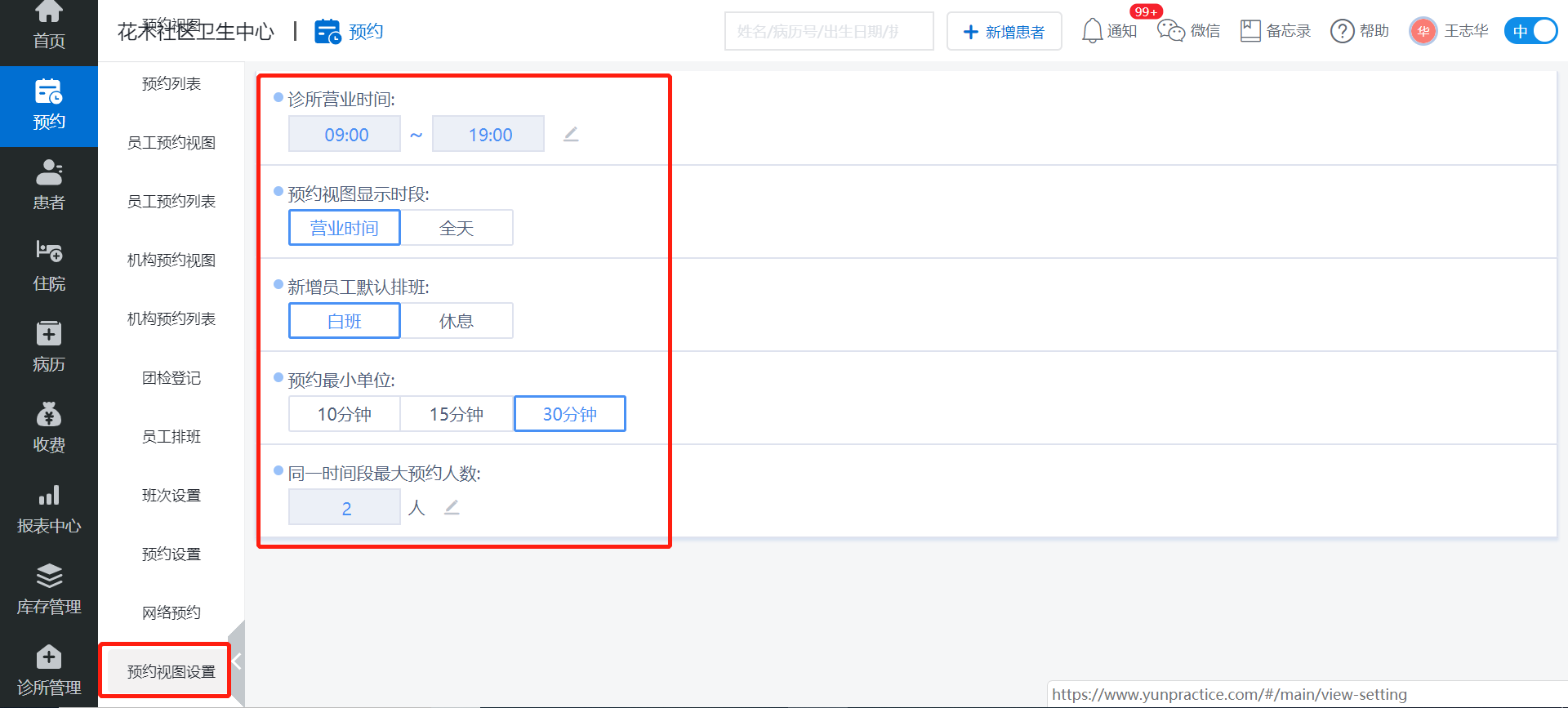This screenshot has width=1568, height=708.
Task: Click the 新增员工默认排班 label
Action: [x=359, y=287]
